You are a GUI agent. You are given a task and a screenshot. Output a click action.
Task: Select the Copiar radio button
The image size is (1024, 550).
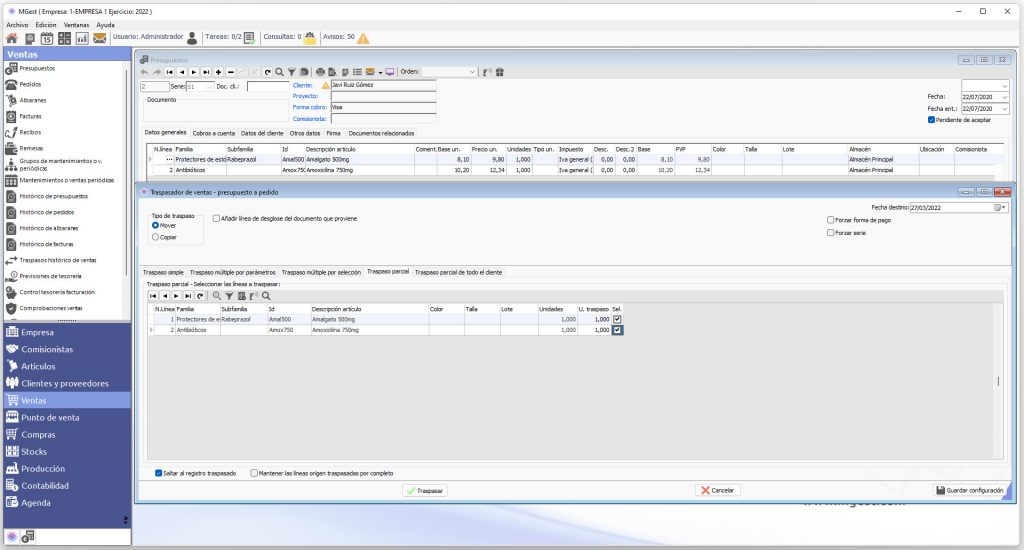click(155, 237)
